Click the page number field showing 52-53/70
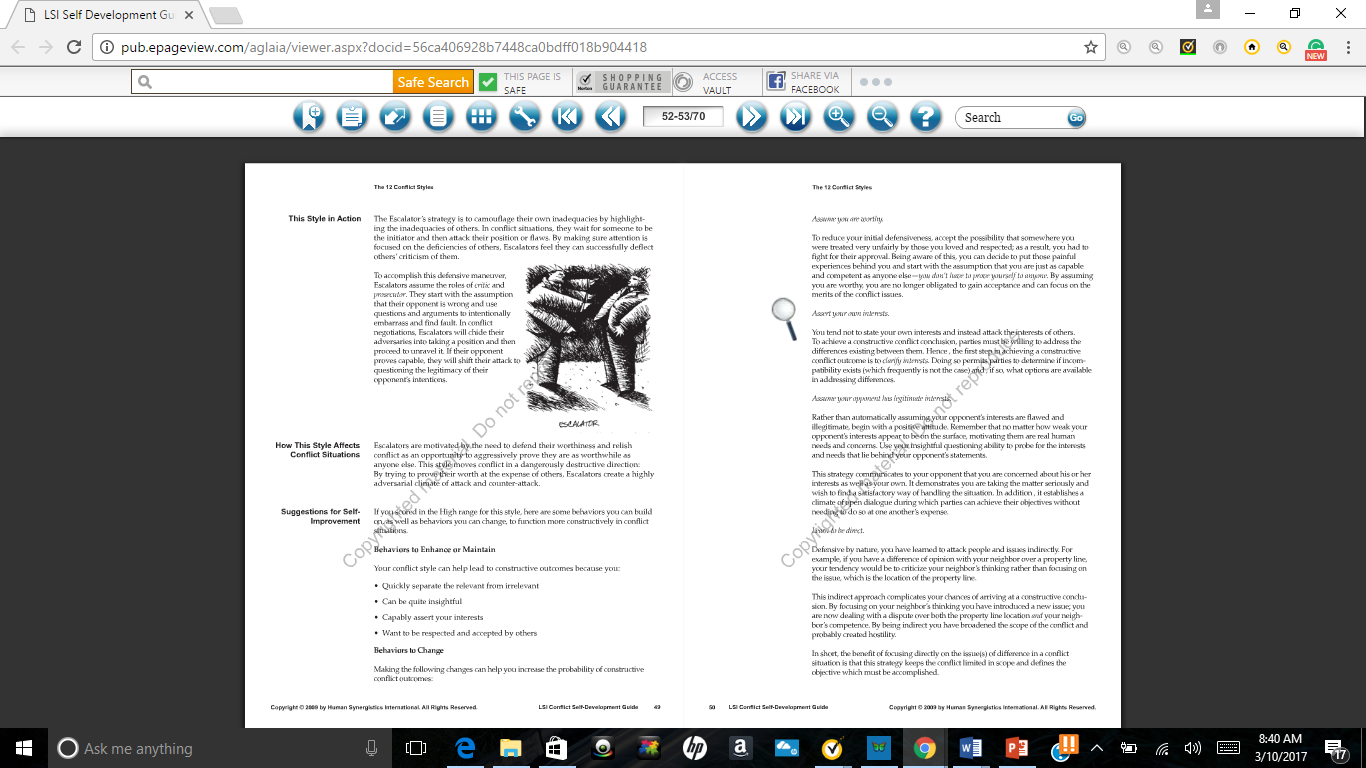The image size is (1366, 768). point(683,117)
